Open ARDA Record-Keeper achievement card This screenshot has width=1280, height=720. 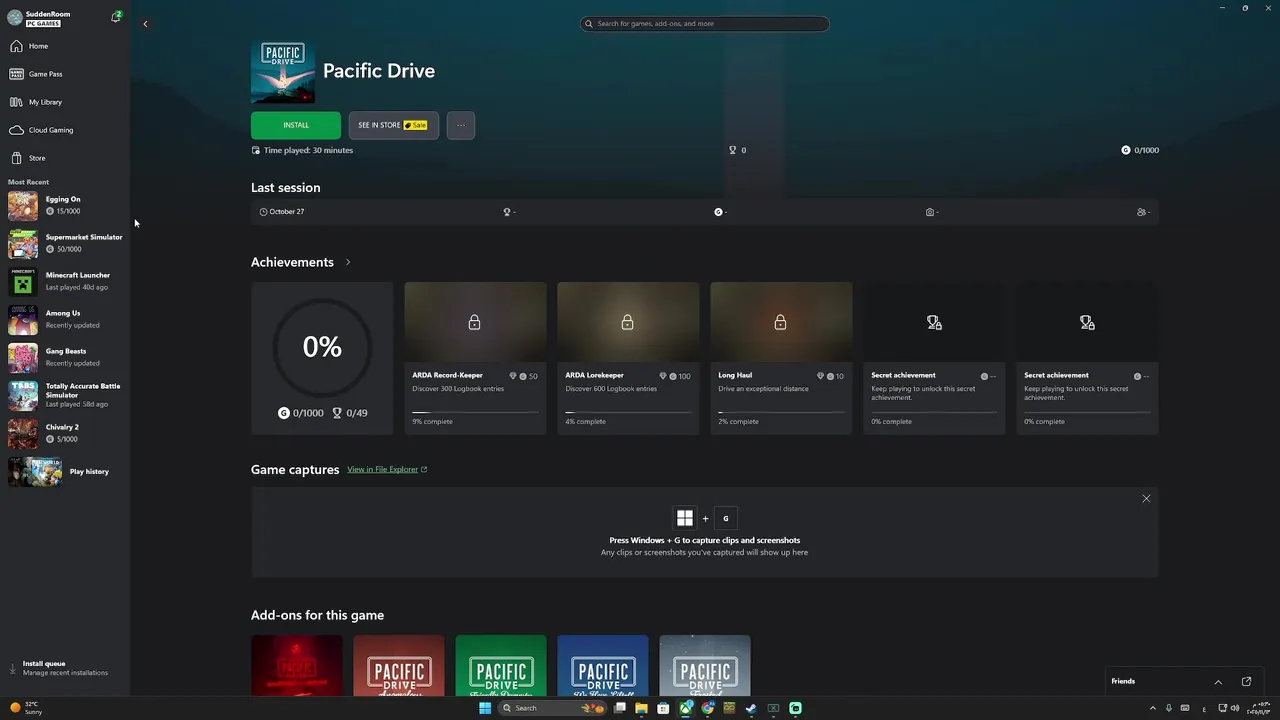(475, 358)
